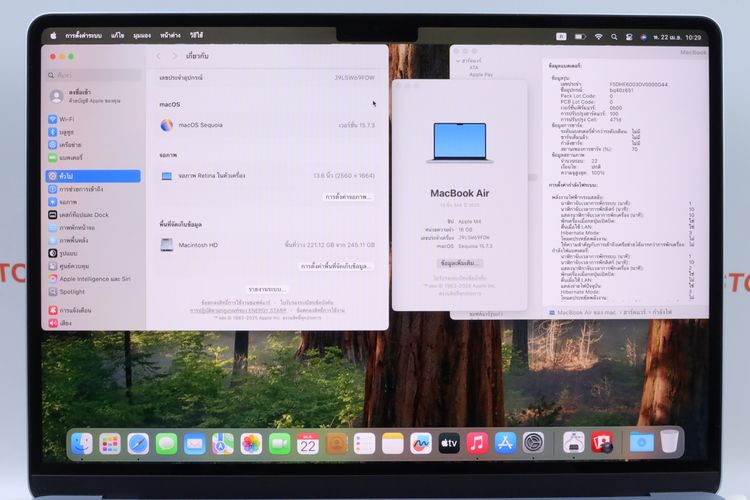The height and width of the screenshot is (500, 750).
Task: Open Apple TV from the Dock
Action: click(x=449, y=444)
